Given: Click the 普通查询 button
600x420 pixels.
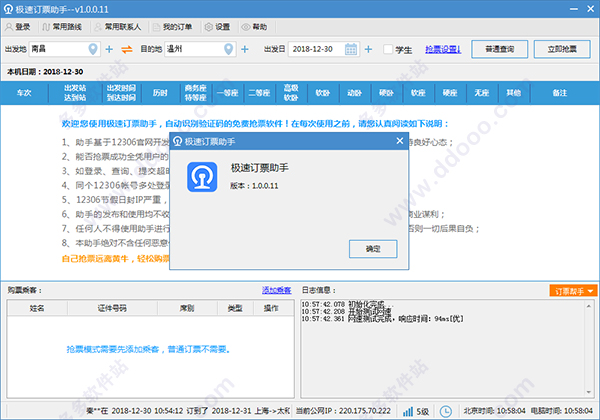Looking at the screenshot, I should 499,49.
